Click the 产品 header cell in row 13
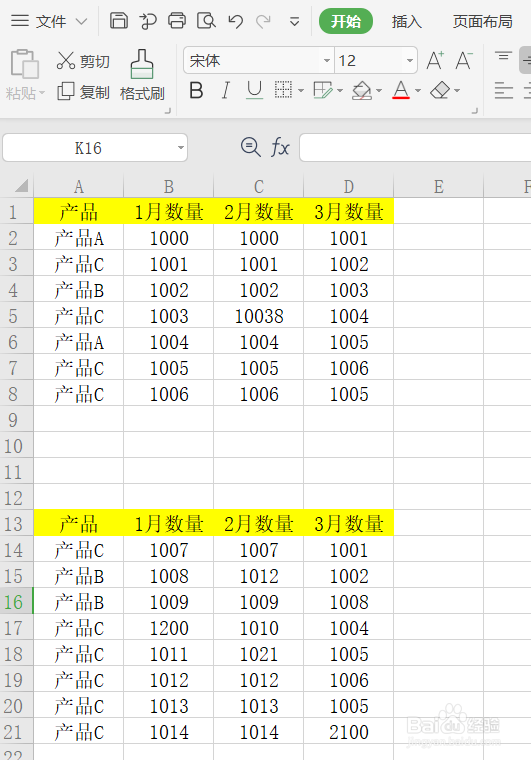This screenshot has width=531, height=760. pos(78,524)
